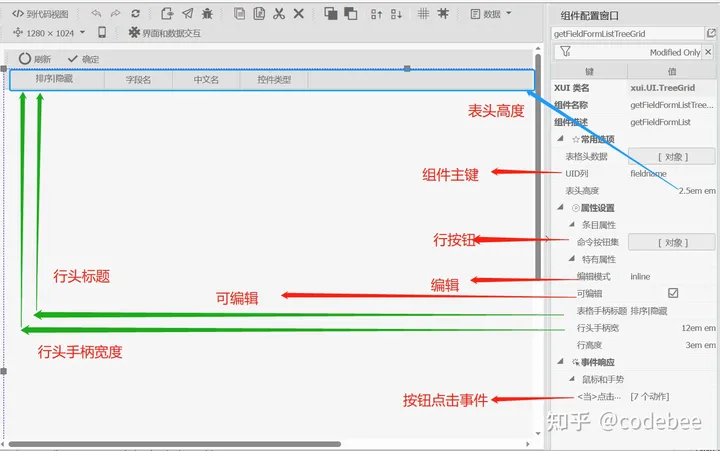Click the bug debug icon
This screenshot has height=451, width=720.
click(207, 14)
